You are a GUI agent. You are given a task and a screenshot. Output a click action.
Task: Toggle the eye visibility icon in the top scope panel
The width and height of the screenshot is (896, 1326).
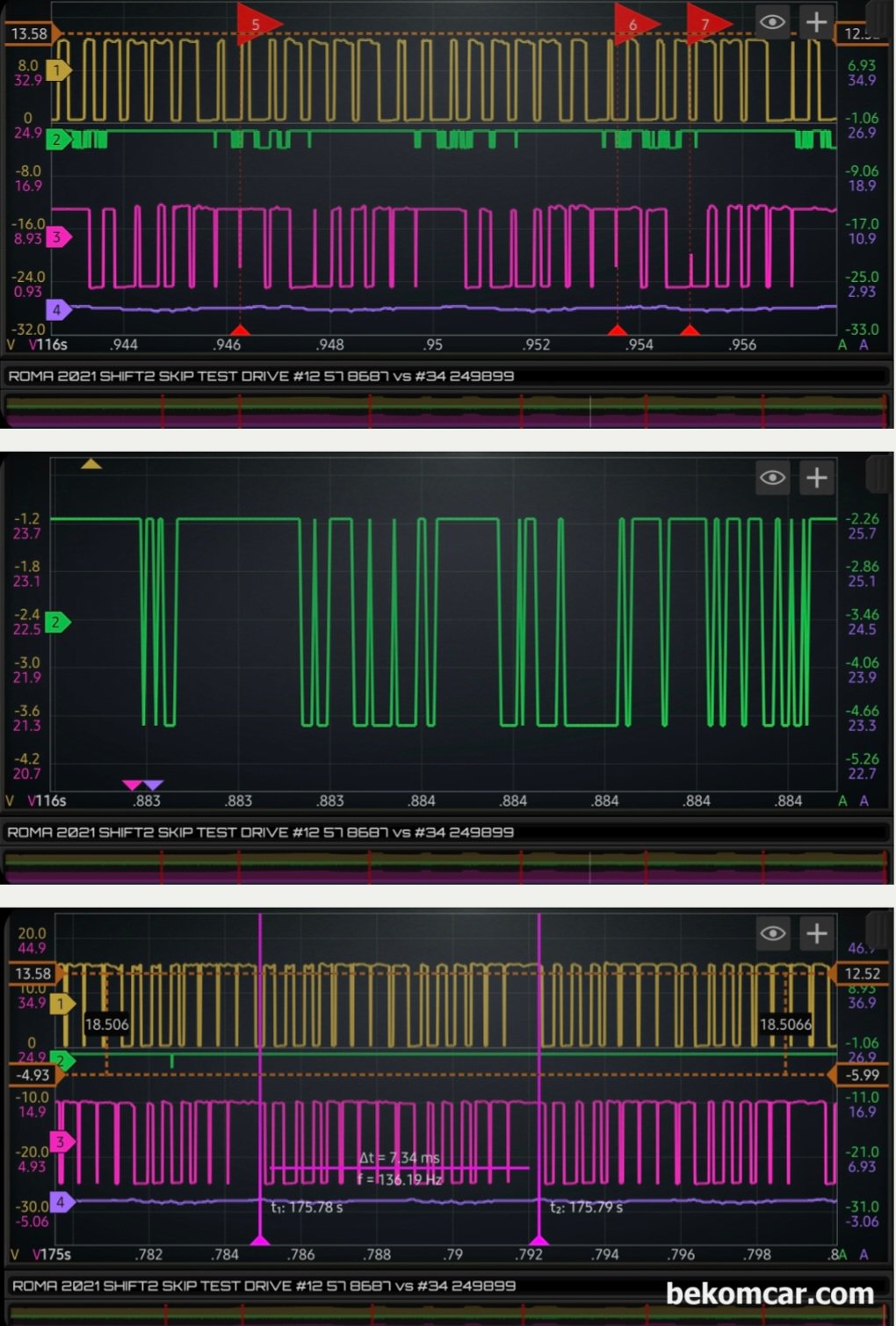click(x=773, y=22)
